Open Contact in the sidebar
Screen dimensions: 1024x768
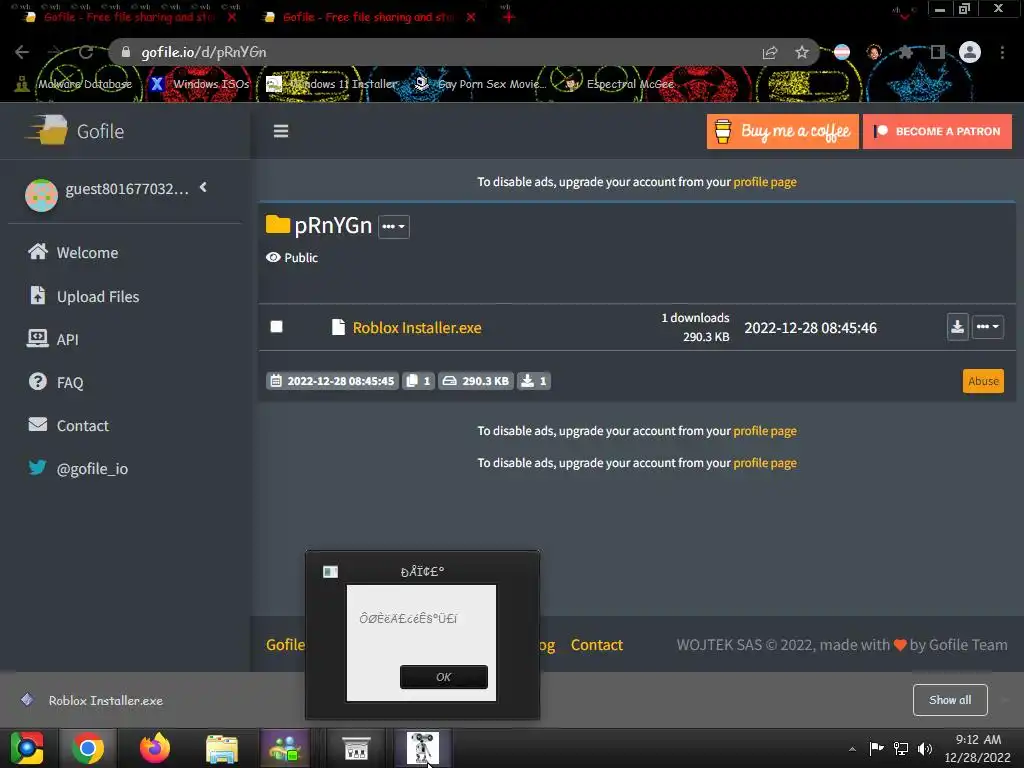tap(69, 425)
